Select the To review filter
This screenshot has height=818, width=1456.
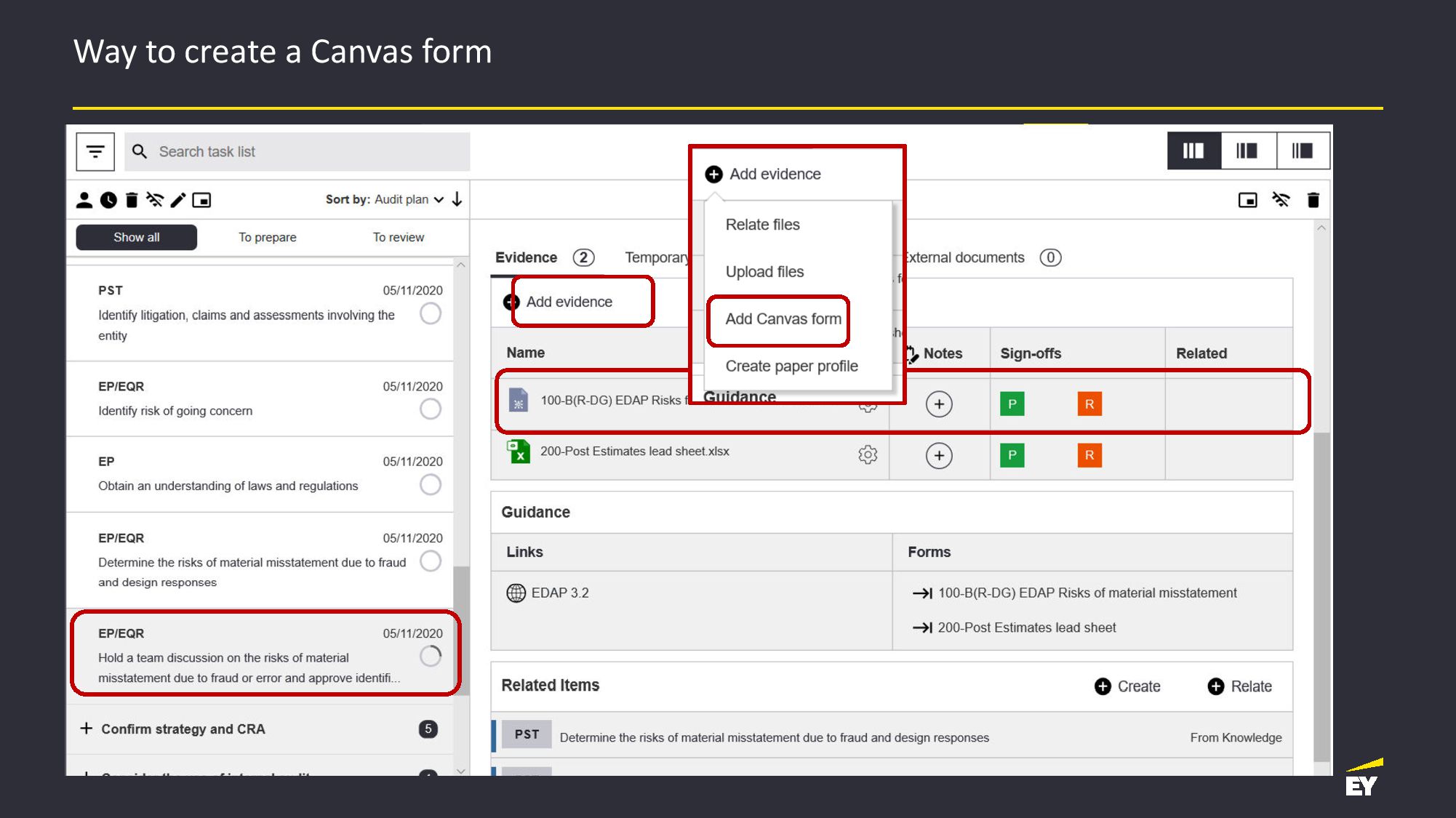[399, 237]
